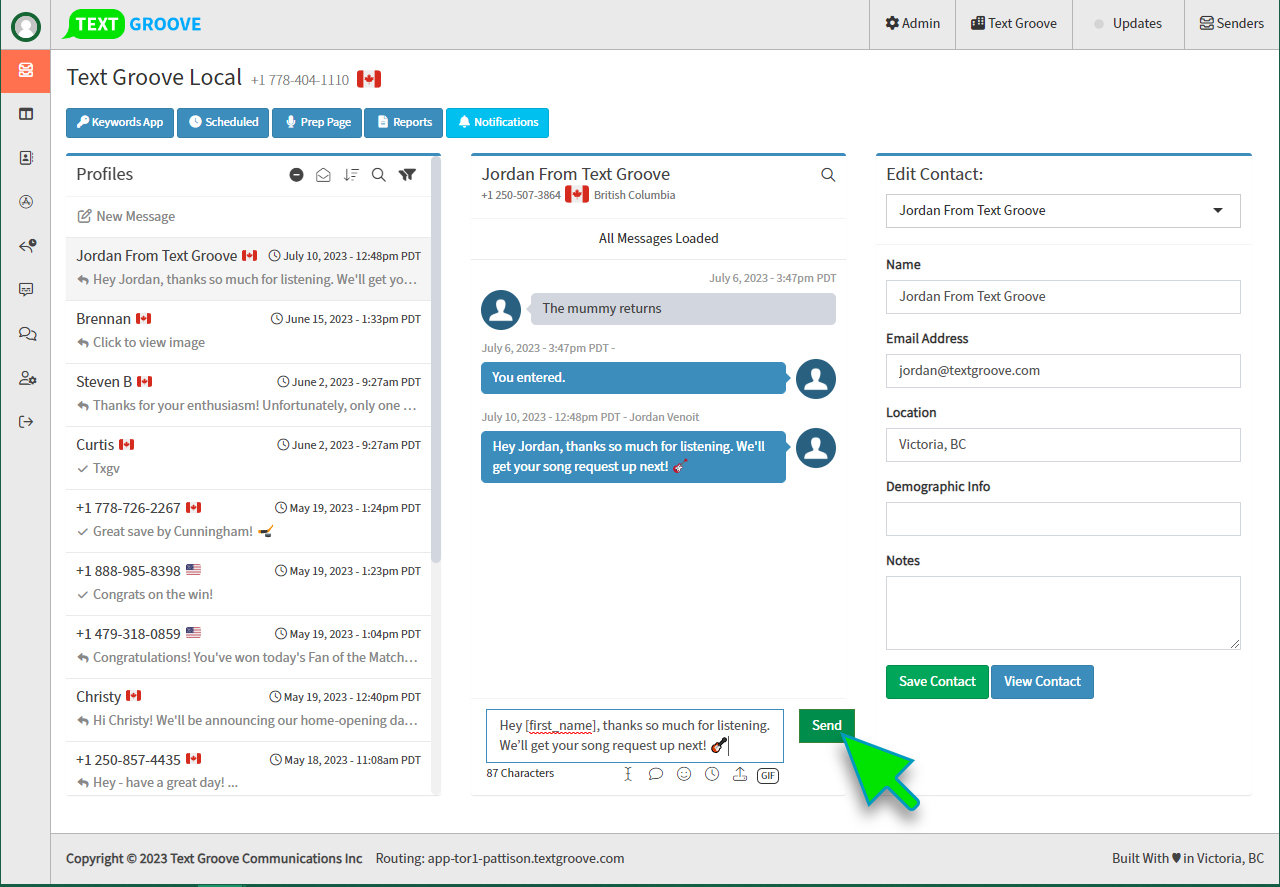
Task: Click the 'Hey Jordan, thanks so much' message bubble
Action: (x=633, y=457)
